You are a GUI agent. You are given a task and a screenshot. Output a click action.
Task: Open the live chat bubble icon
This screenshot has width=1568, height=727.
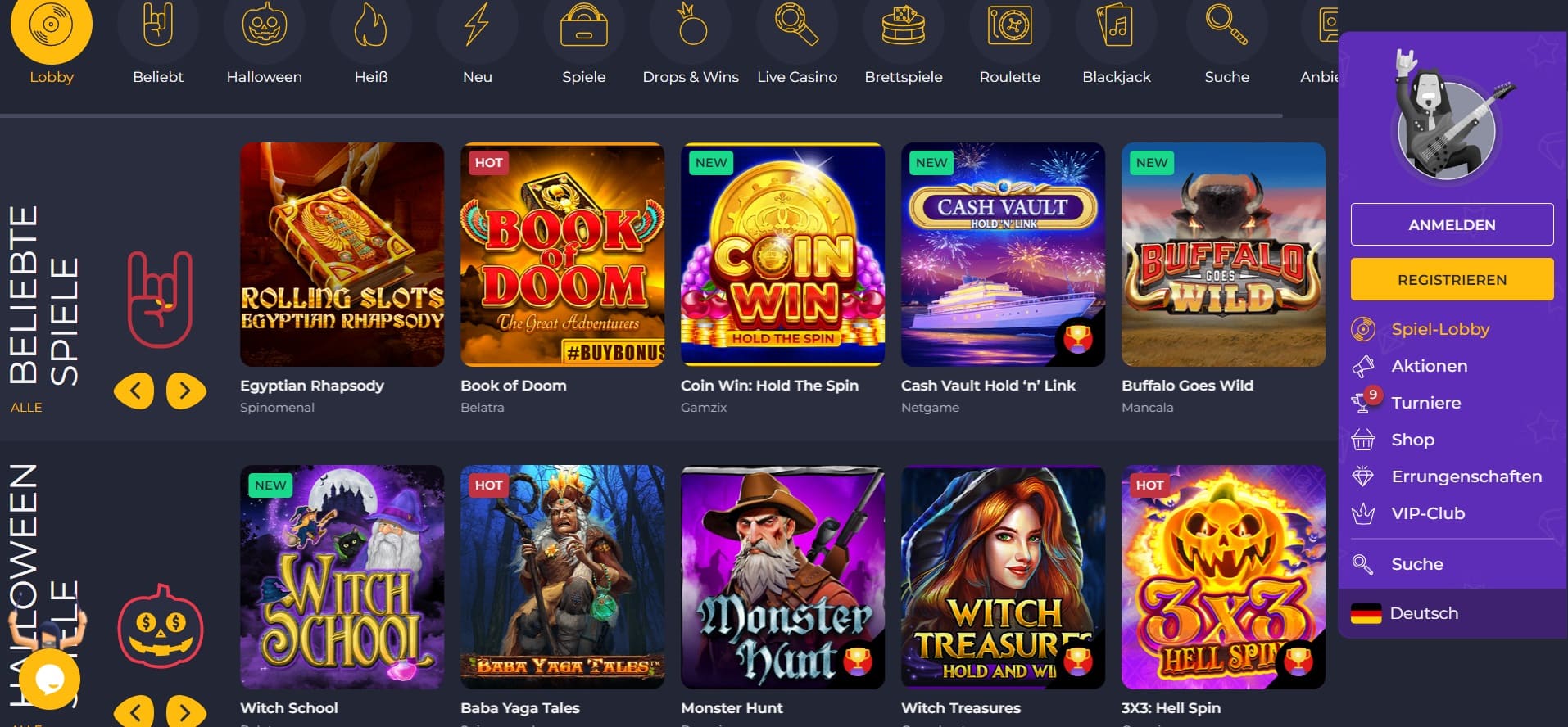pos(50,679)
